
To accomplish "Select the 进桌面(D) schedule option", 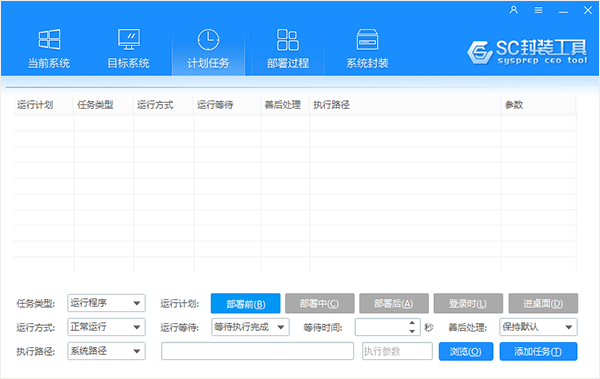I will pyautogui.click(x=543, y=304).
